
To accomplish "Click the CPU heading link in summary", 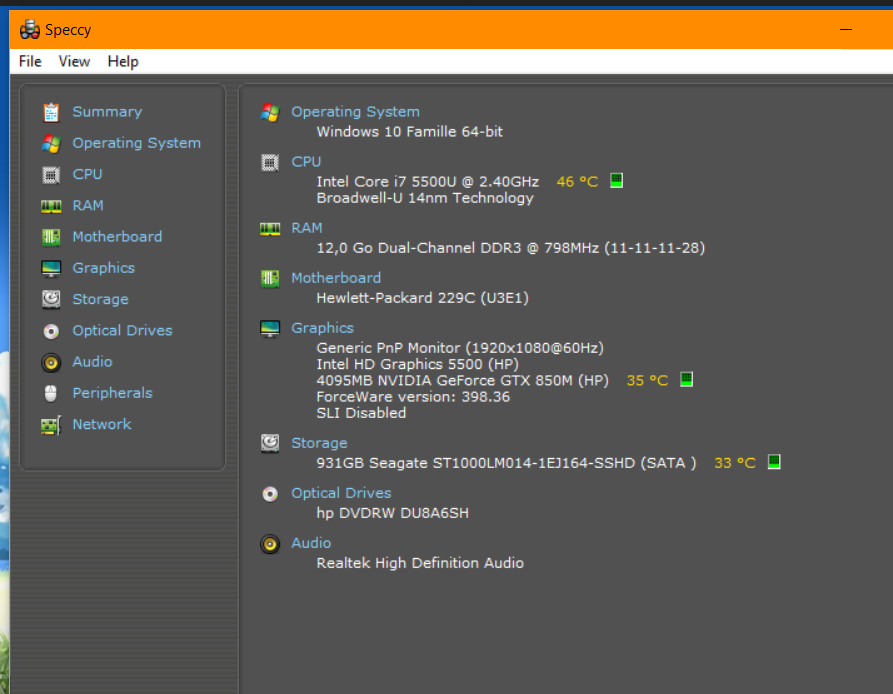I will (306, 162).
